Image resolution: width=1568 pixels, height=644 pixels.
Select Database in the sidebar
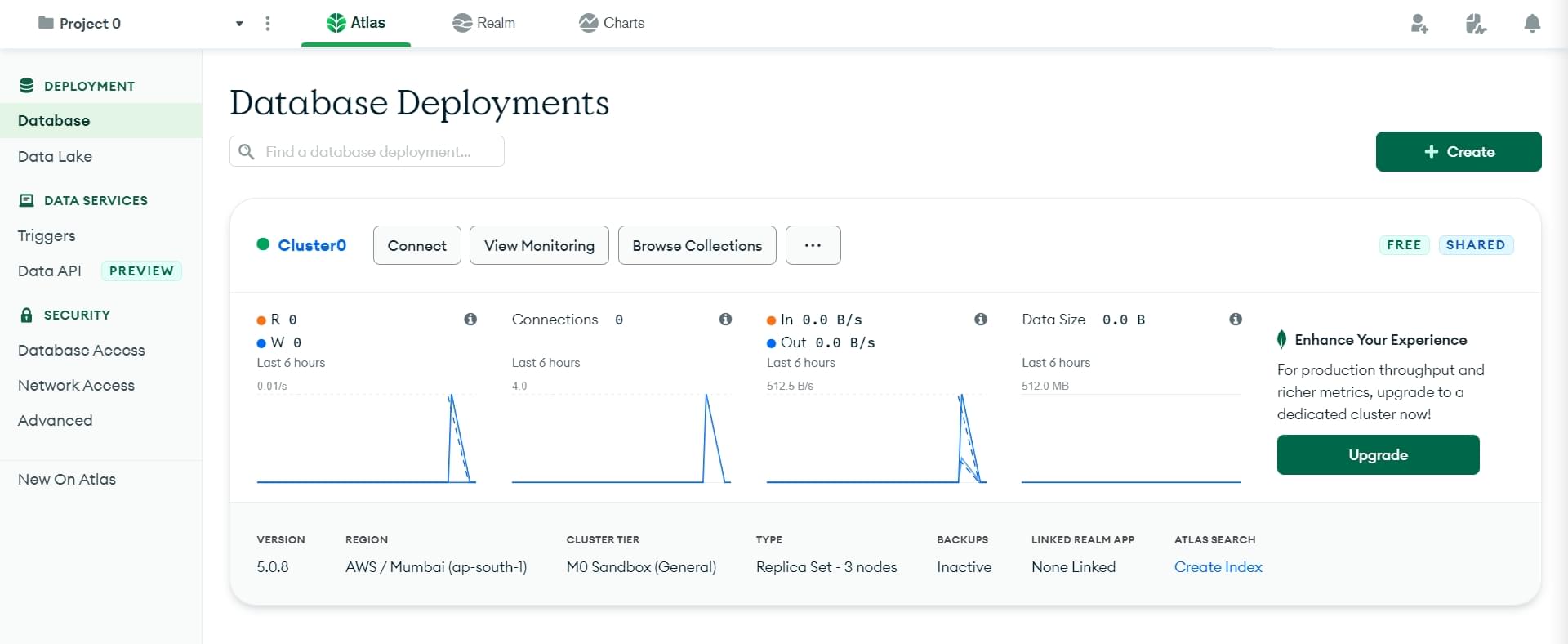(x=100, y=120)
